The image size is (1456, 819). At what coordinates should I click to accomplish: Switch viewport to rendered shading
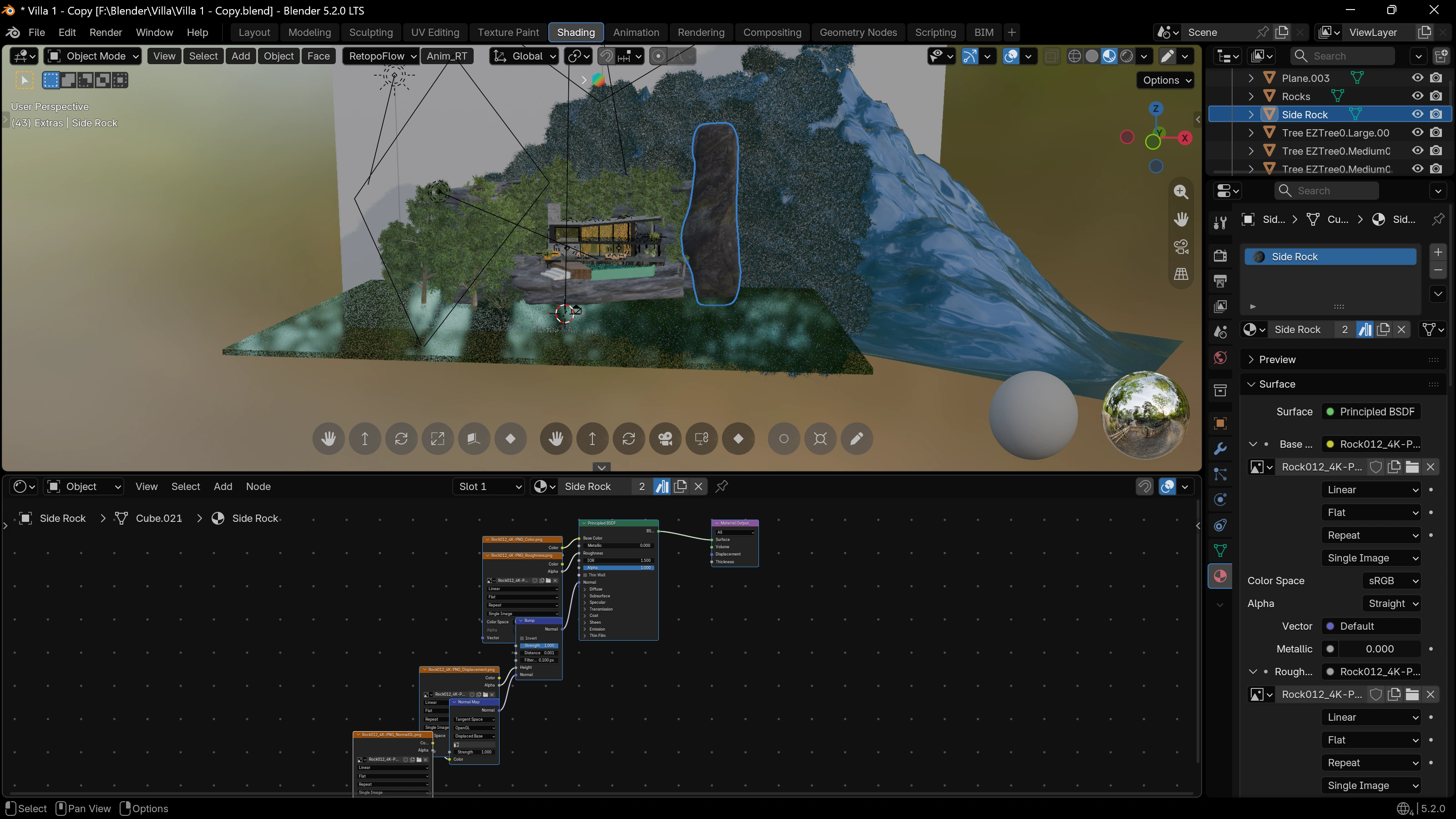pos(1127,56)
